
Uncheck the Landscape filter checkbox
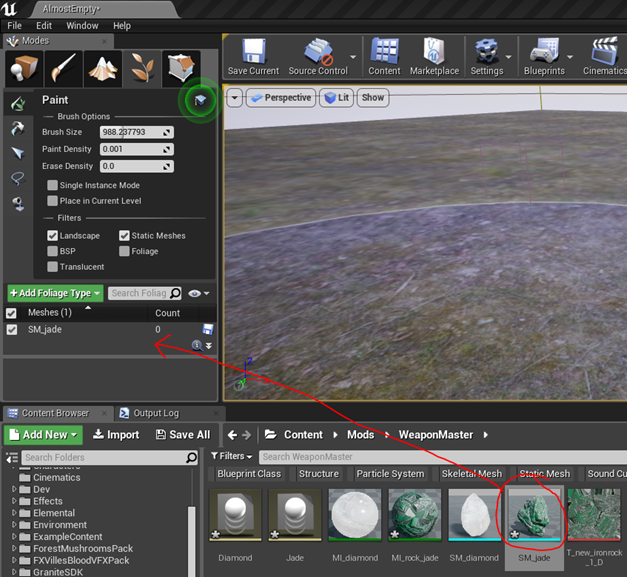(x=53, y=236)
